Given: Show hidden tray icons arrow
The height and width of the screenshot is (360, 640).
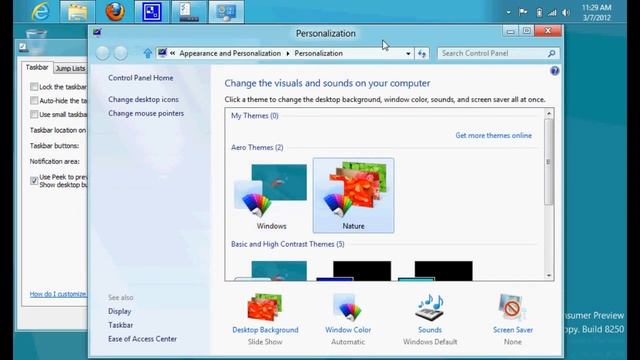Looking at the screenshot, I should click(509, 13).
